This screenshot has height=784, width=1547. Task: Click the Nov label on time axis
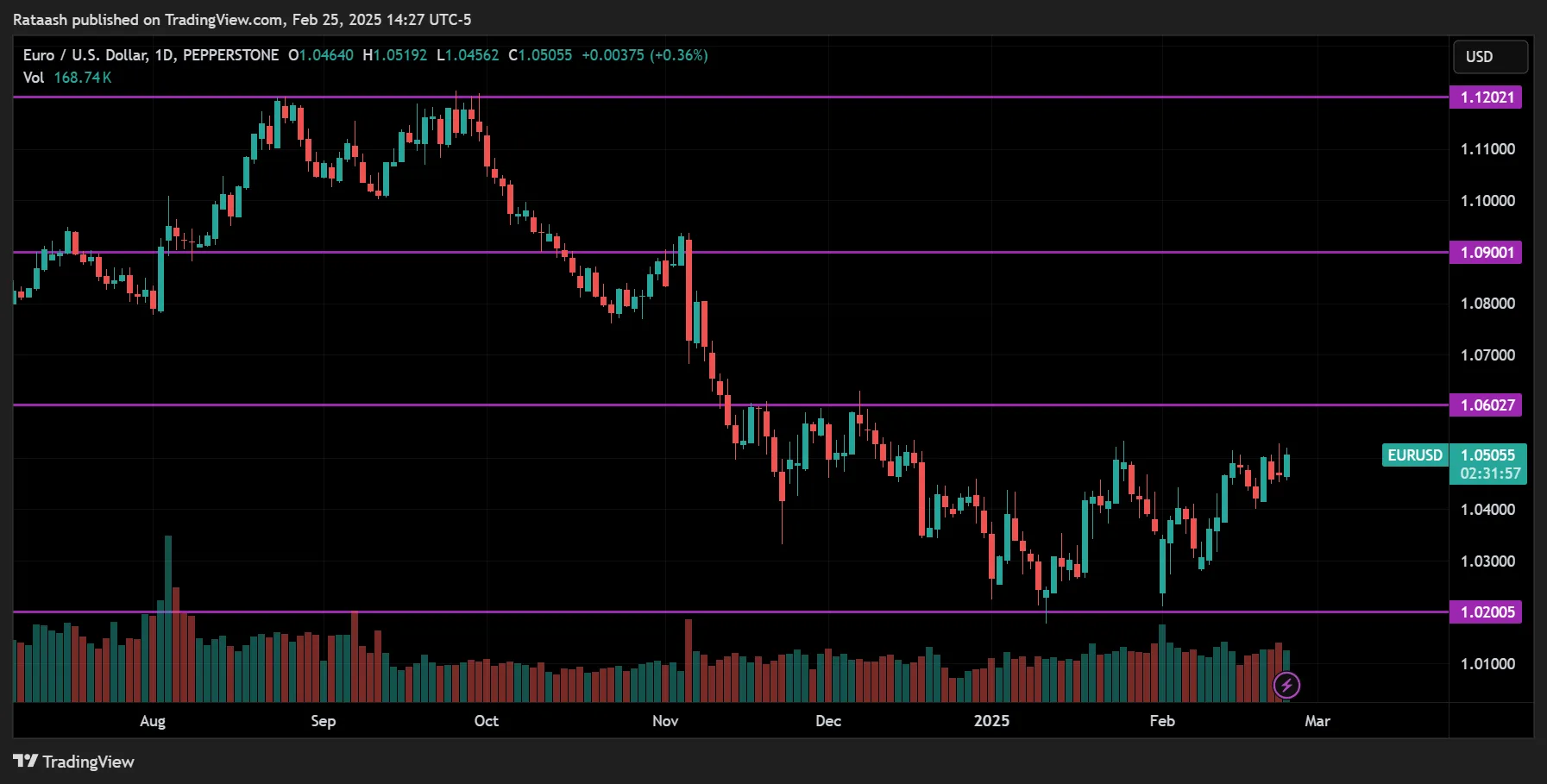[x=665, y=721]
